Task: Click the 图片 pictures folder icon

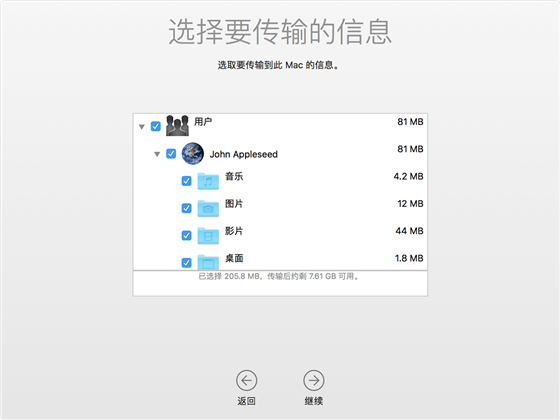Action: 208,209
